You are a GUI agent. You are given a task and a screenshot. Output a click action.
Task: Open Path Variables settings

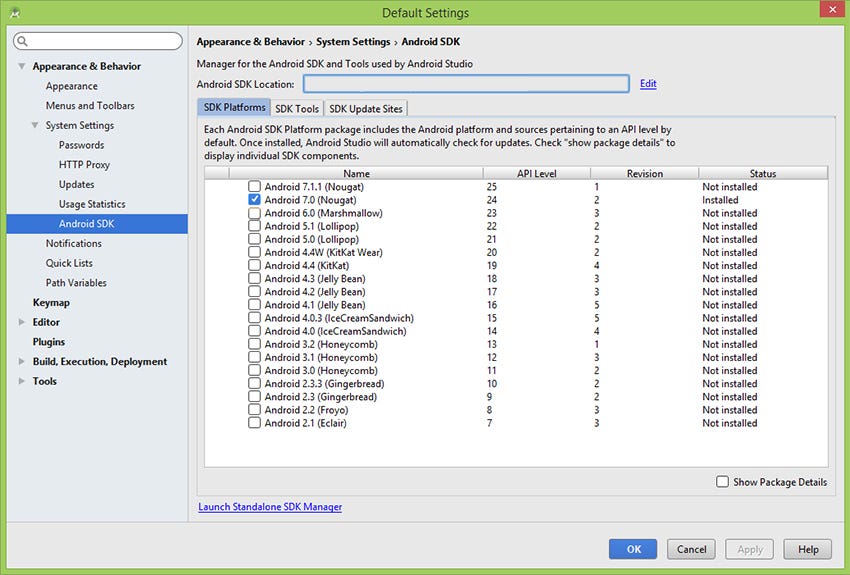pyautogui.click(x=76, y=283)
